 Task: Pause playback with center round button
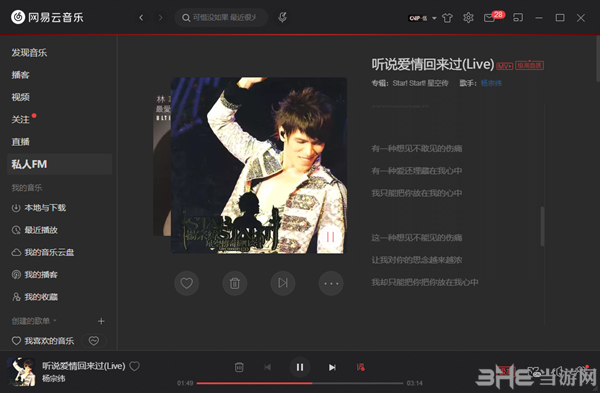tap(300, 367)
